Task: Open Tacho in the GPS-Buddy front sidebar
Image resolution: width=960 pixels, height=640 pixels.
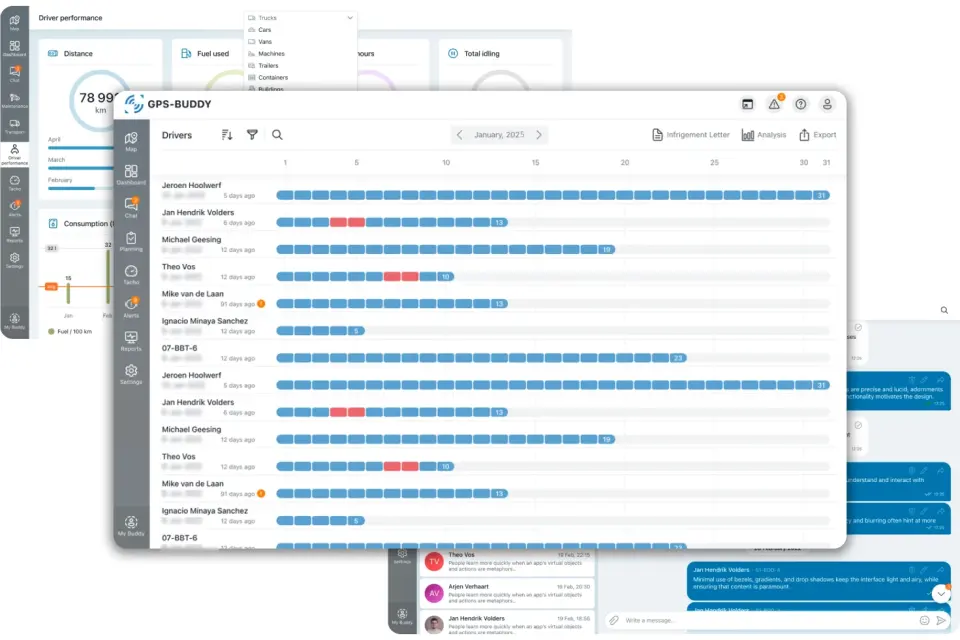Action: pyautogui.click(x=131, y=274)
